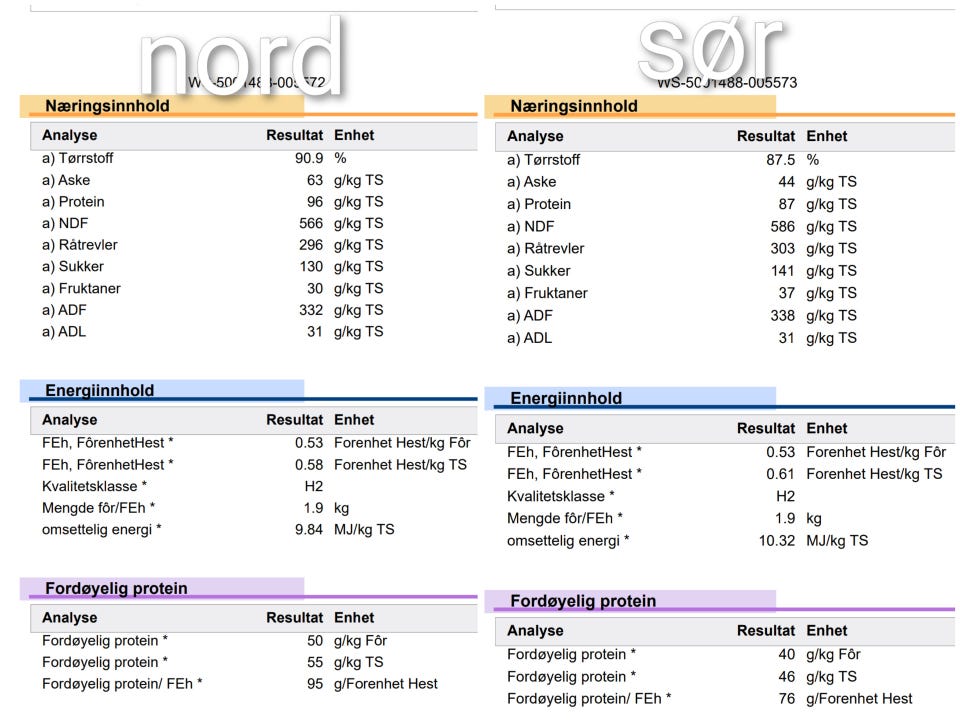Image resolution: width=960 pixels, height=720 pixels.
Task: Click the right Energiinnhold section header
Action: tap(566, 398)
